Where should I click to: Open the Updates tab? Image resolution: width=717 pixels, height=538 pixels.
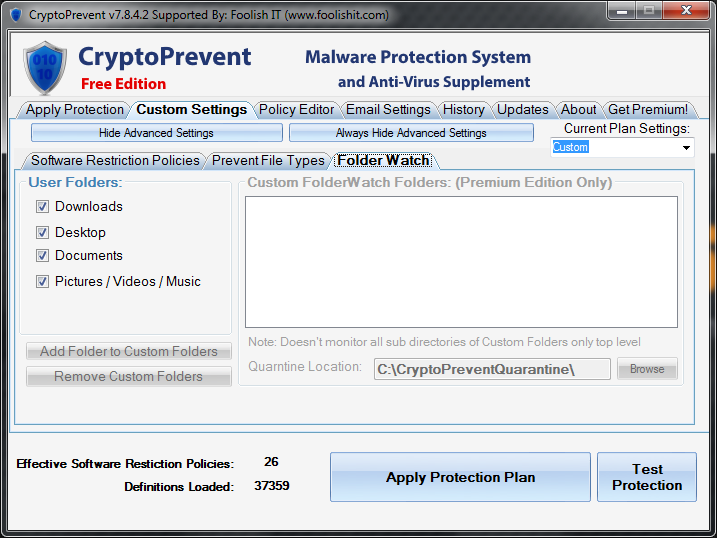523,110
